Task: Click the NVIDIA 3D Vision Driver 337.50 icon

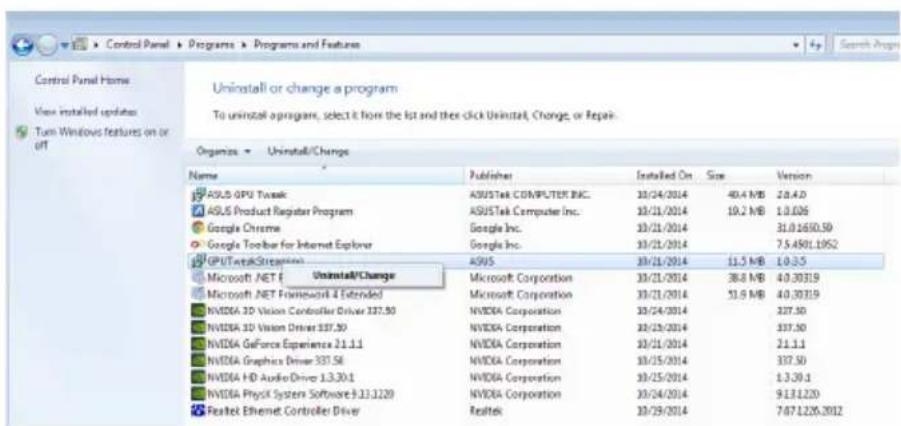Action: 197,328
